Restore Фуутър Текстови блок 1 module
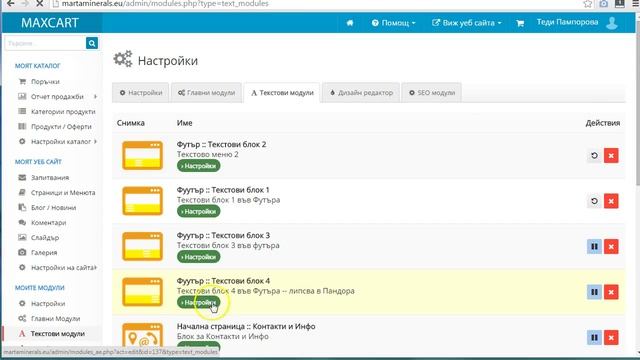The width and height of the screenshot is (640, 360). coord(594,201)
